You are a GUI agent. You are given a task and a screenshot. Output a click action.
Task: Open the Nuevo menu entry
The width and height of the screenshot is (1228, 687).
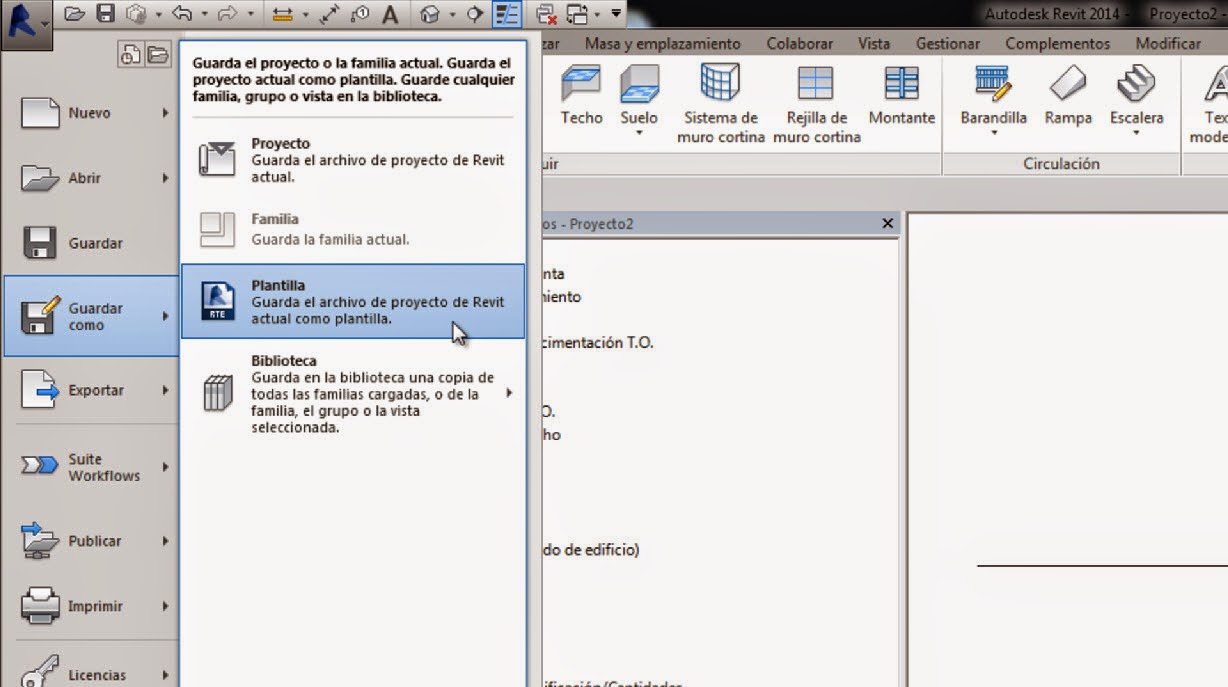point(92,113)
